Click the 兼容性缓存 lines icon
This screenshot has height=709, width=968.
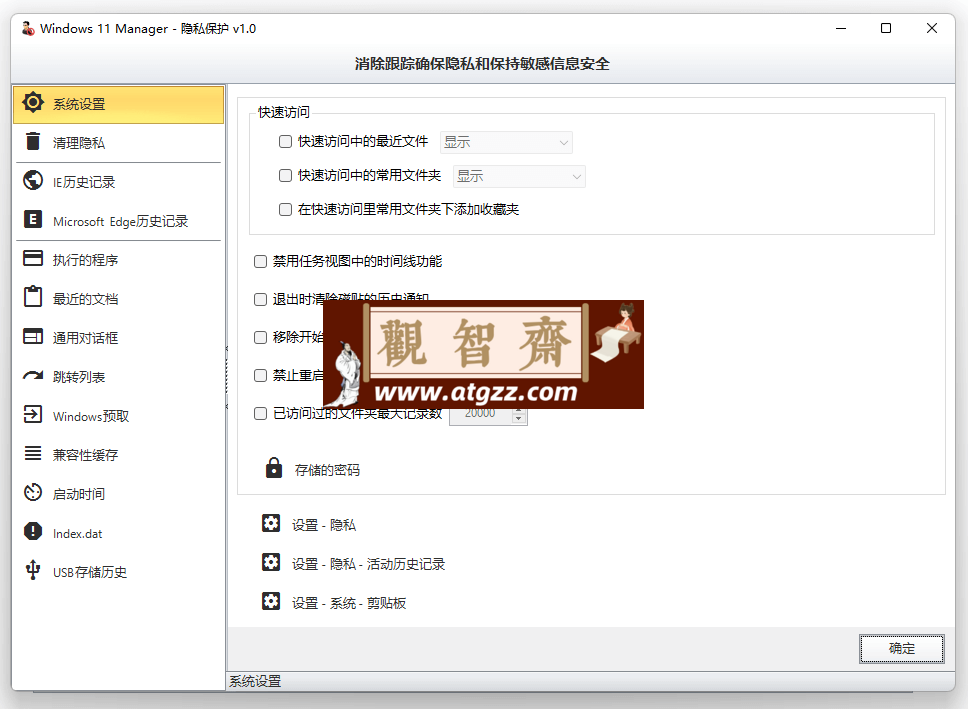tap(33, 453)
